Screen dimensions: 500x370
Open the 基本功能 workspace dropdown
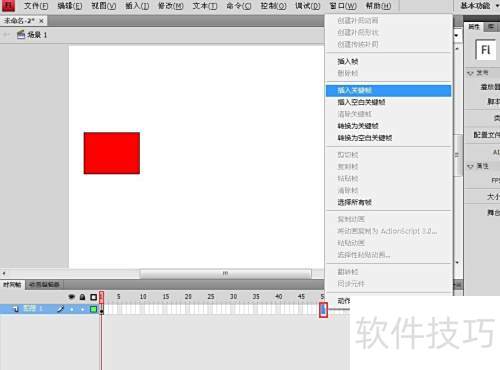479,6
